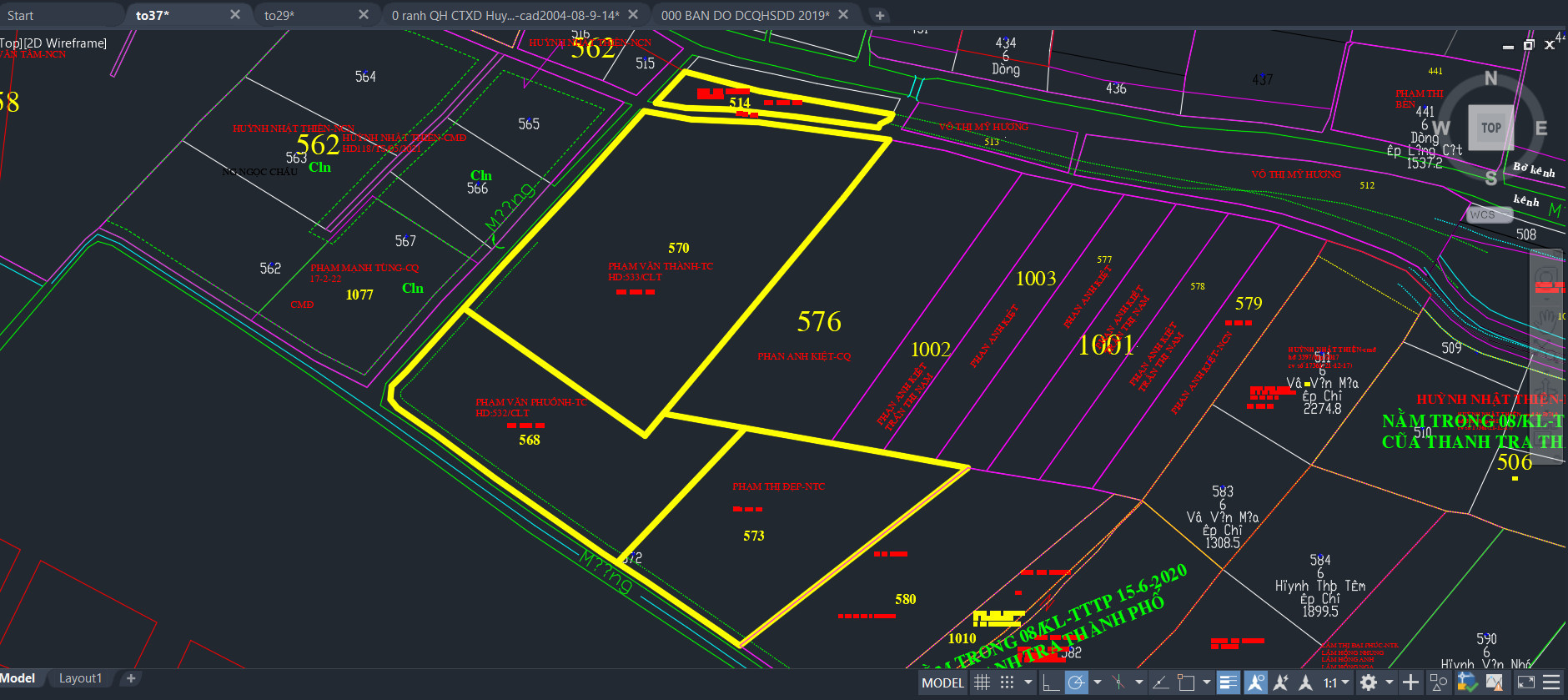
Task: Click the annotation monitor plus icon
Action: 1410,682
